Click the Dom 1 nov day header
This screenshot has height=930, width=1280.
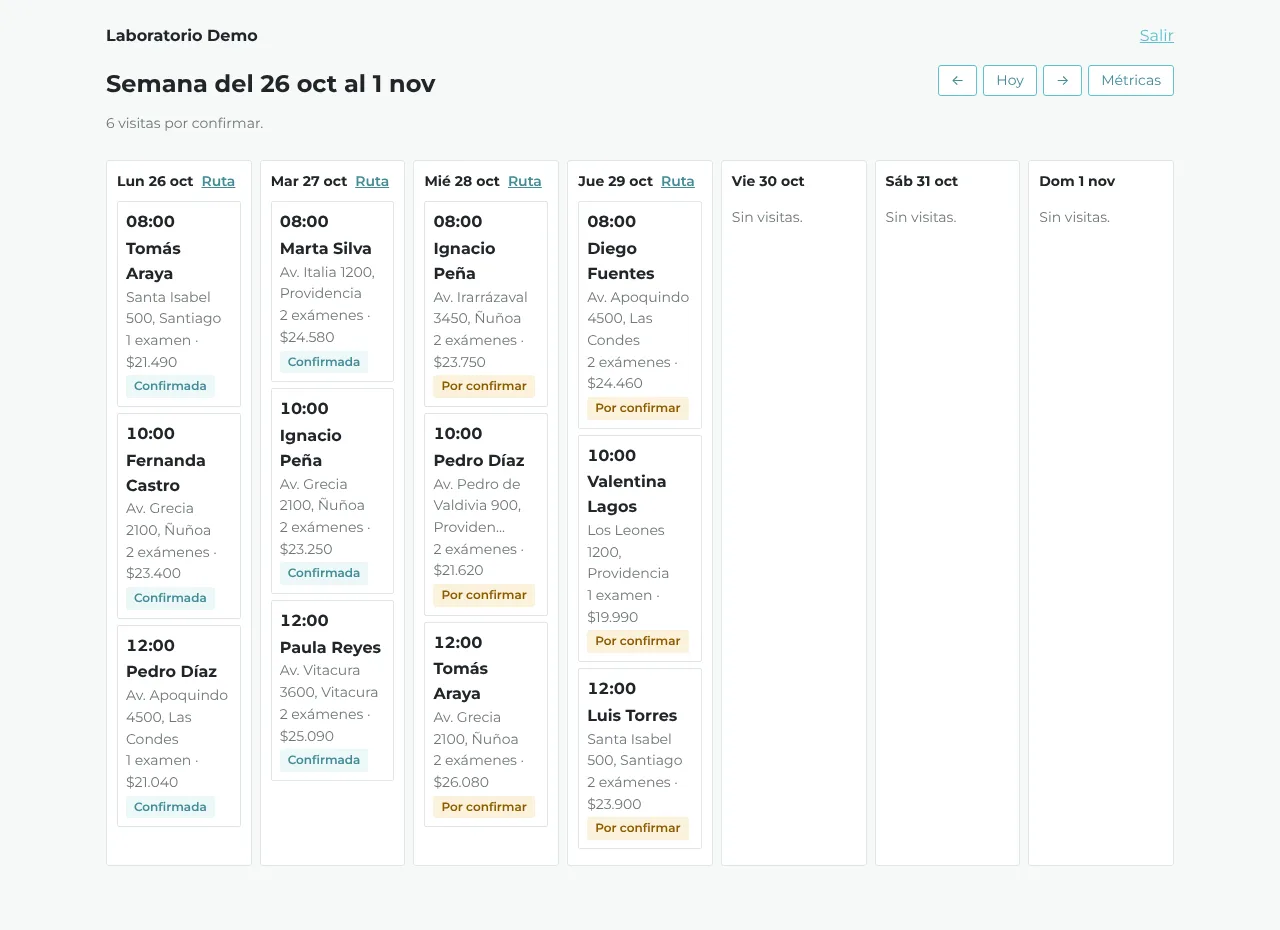[x=1077, y=181]
